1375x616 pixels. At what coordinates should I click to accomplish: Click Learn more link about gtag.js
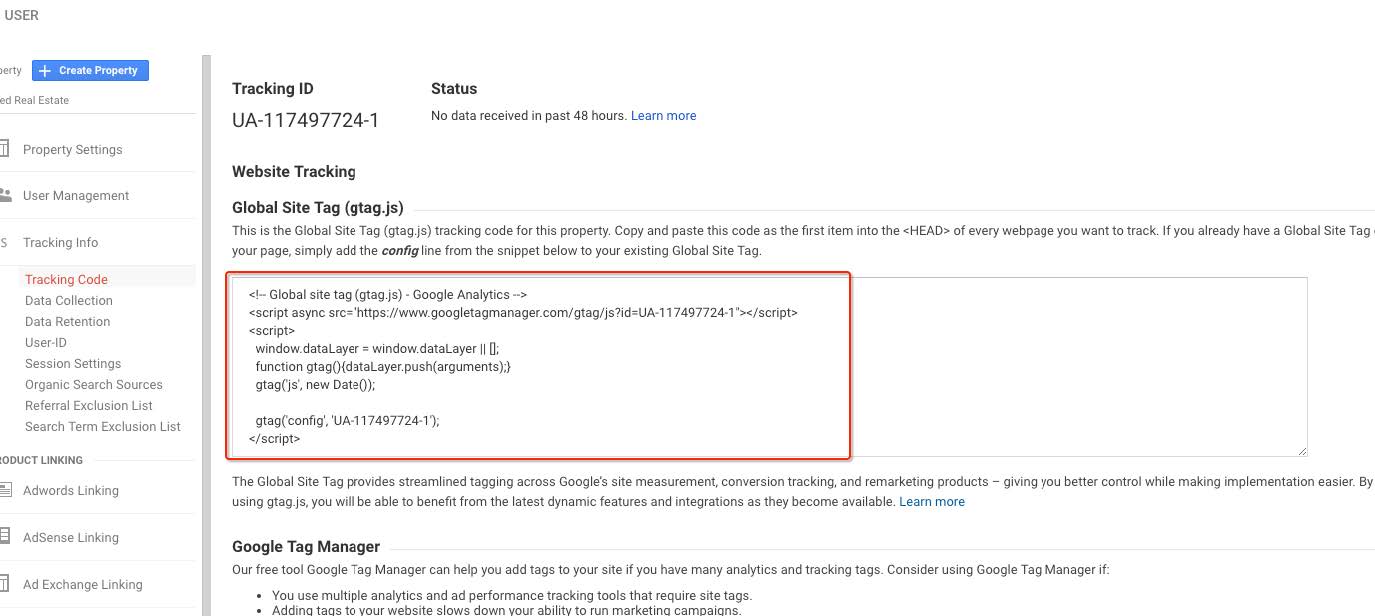coord(932,501)
